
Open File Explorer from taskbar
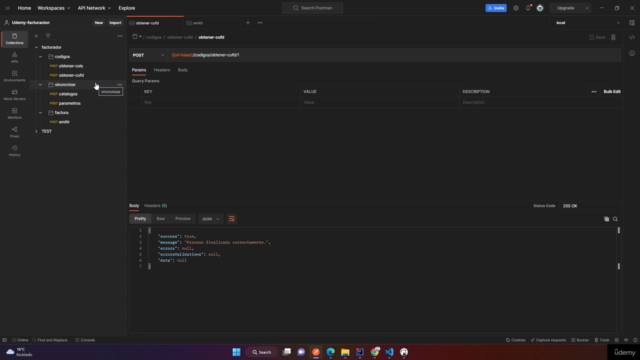click(345, 352)
